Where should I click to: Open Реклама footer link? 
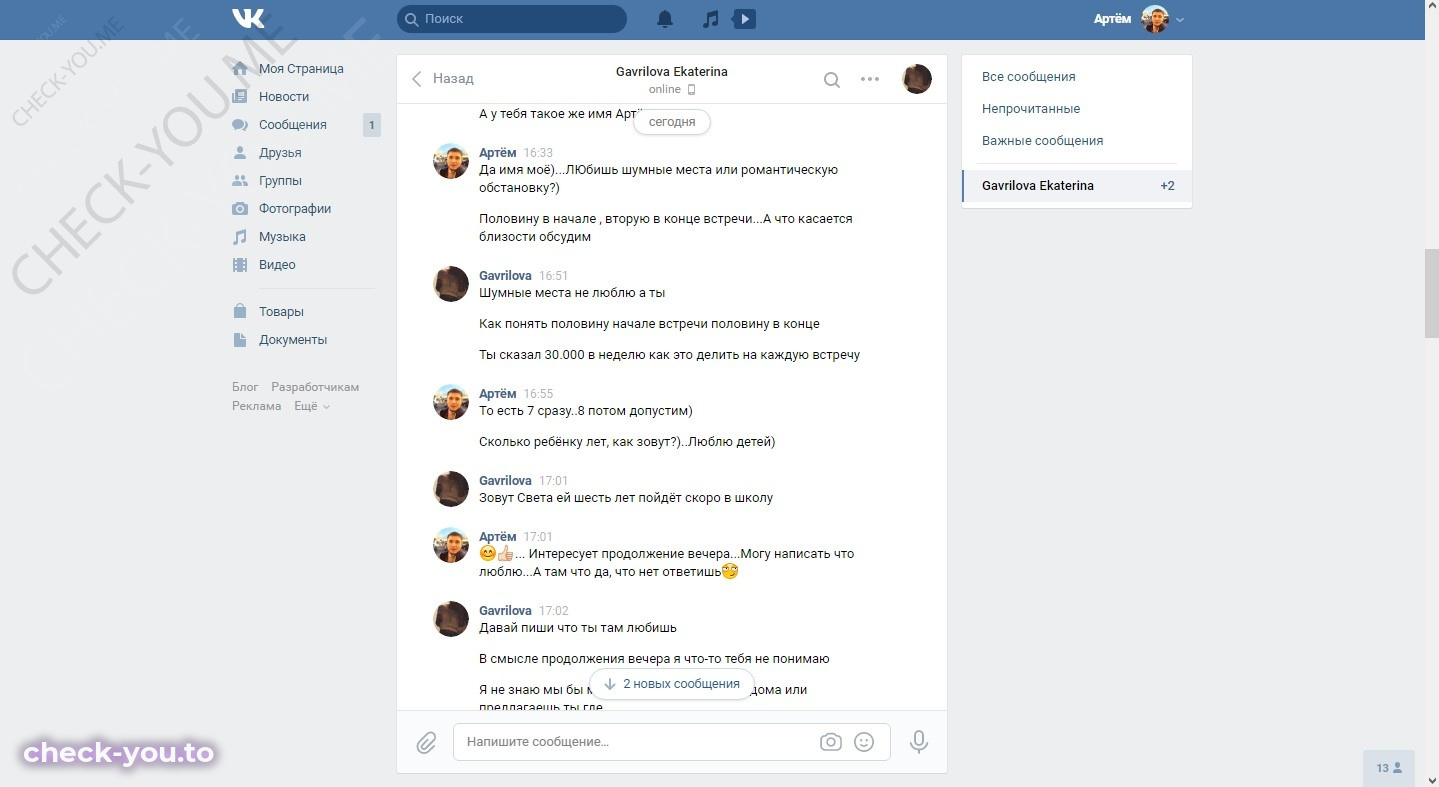(257, 406)
